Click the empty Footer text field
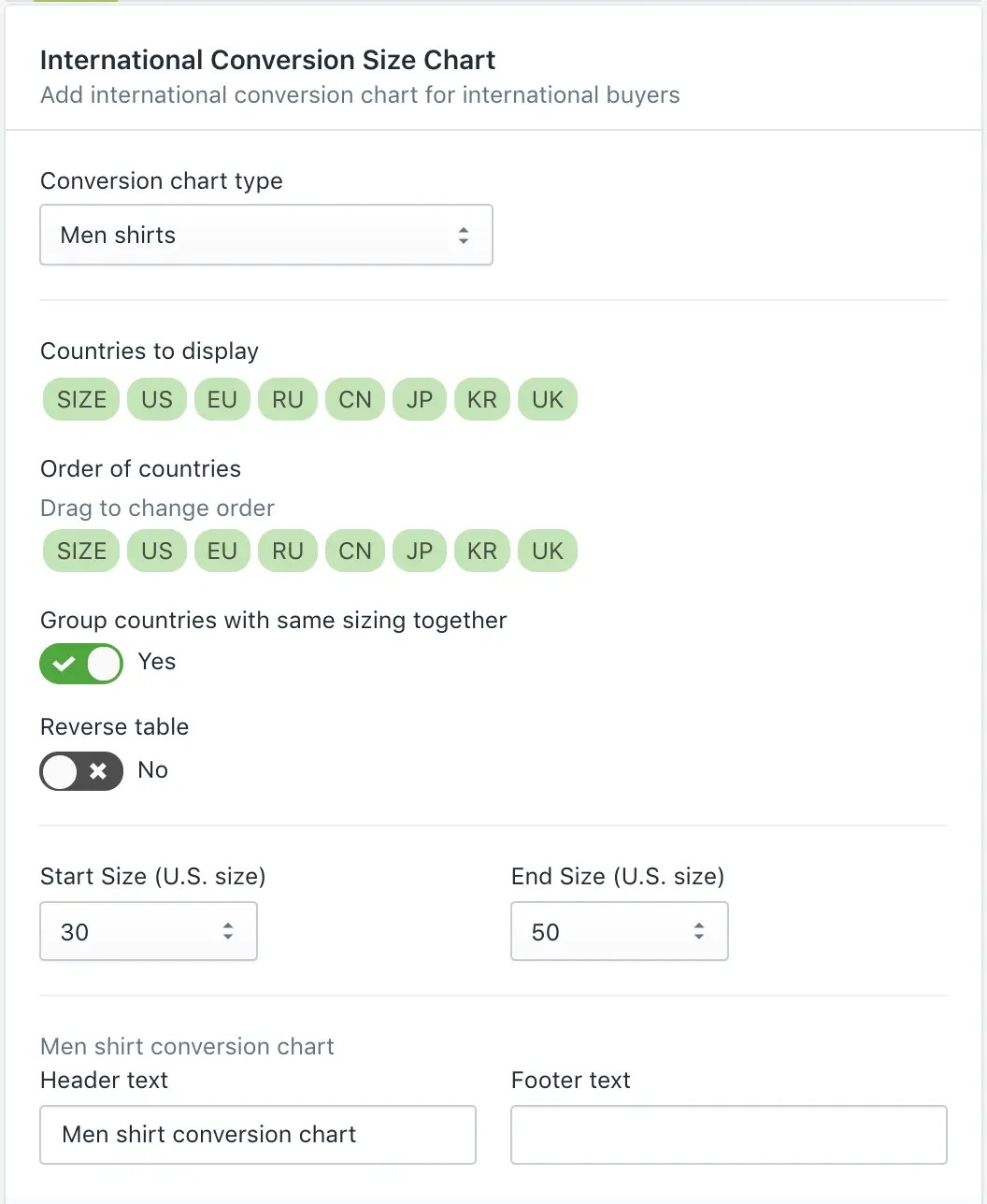Viewport: 987px width, 1204px height. (729, 1135)
